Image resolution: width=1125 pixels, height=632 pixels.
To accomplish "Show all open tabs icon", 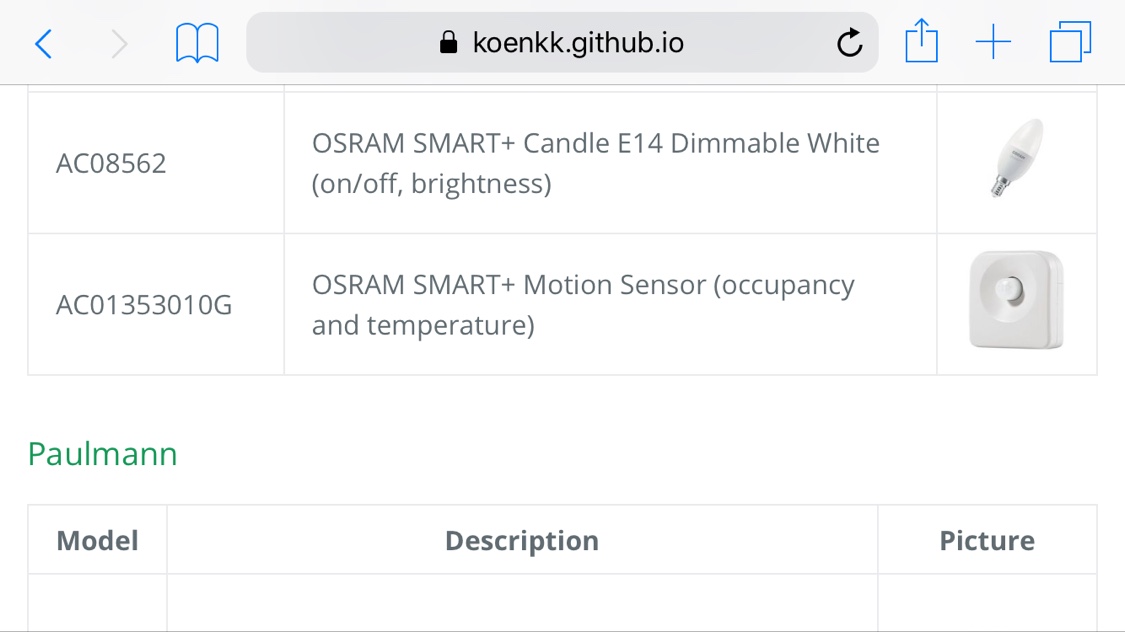I will tap(1070, 42).
